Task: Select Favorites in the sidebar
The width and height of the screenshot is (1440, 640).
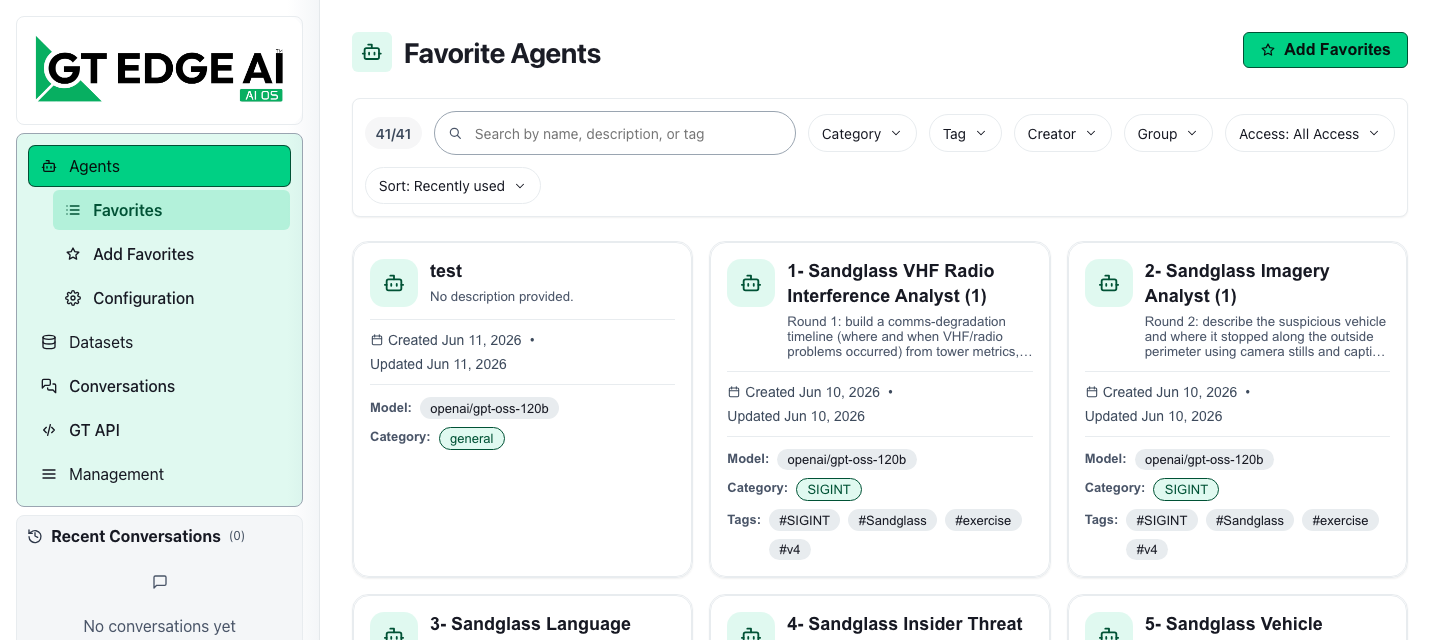Action: (x=171, y=210)
